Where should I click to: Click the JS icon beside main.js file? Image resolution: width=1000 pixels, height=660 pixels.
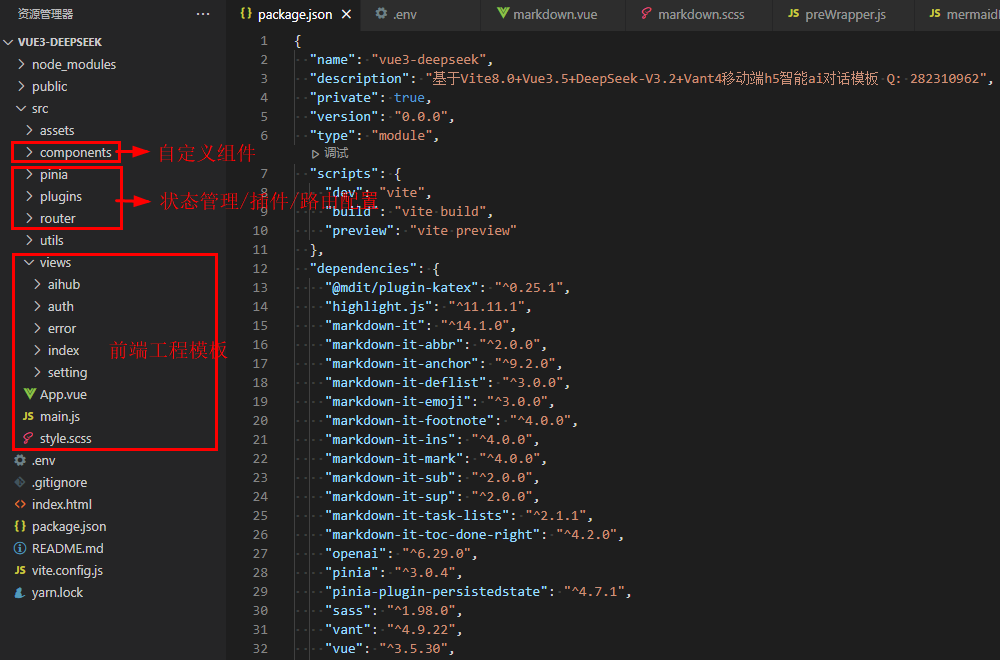28,416
